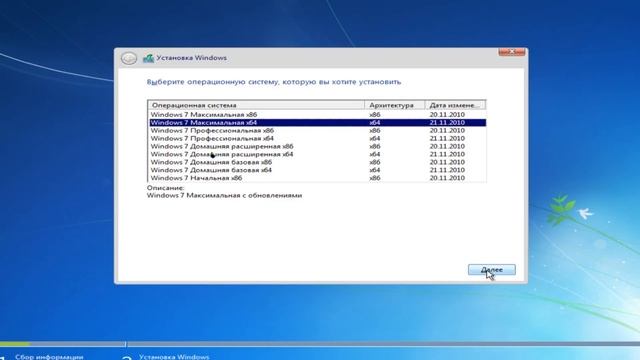This screenshot has width=640, height=360.
Task: Click the Установка Windows title icon
Action: [148, 58]
